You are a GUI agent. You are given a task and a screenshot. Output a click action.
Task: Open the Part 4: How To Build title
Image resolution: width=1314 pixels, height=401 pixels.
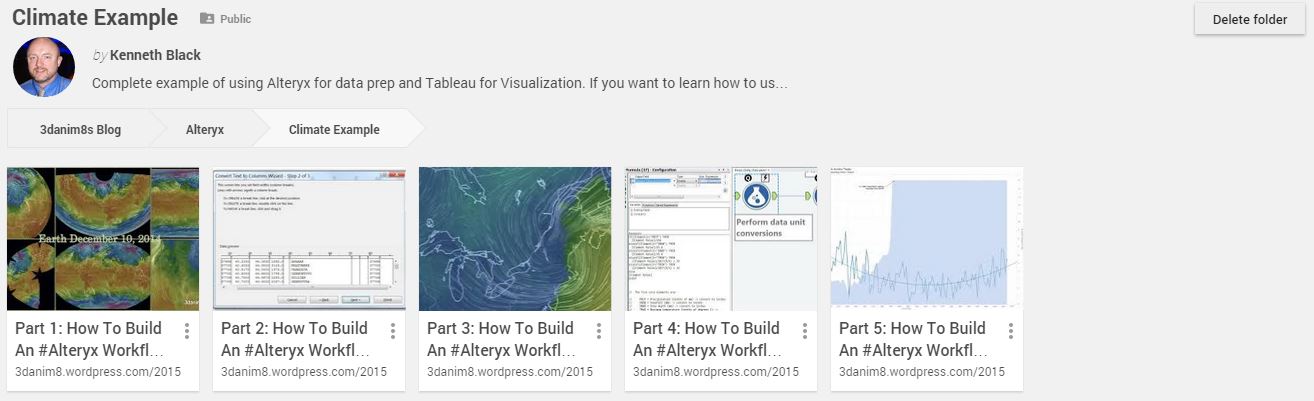coord(709,339)
